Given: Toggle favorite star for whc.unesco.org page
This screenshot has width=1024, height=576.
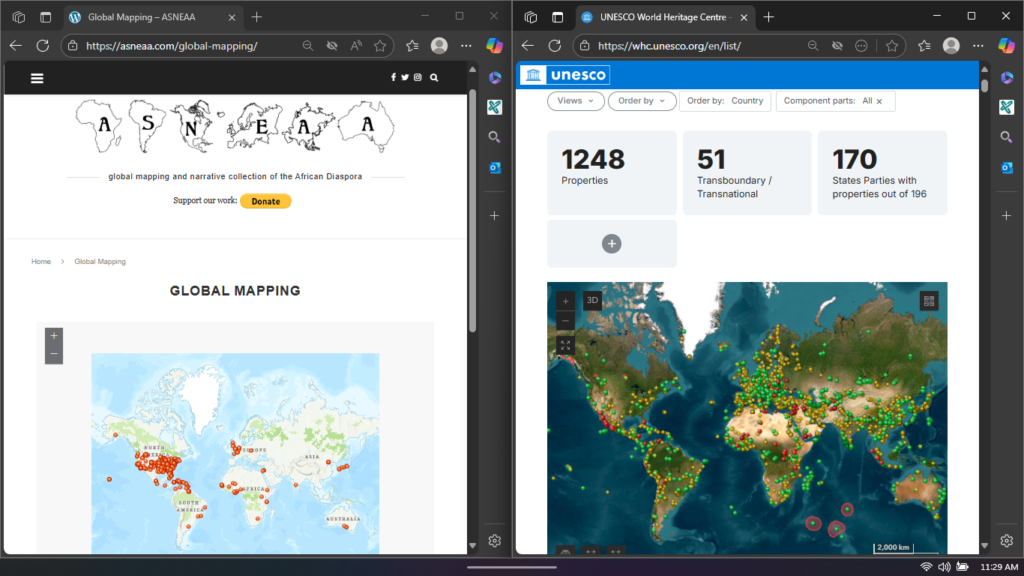Looking at the screenshot, I should click(892, 46).
